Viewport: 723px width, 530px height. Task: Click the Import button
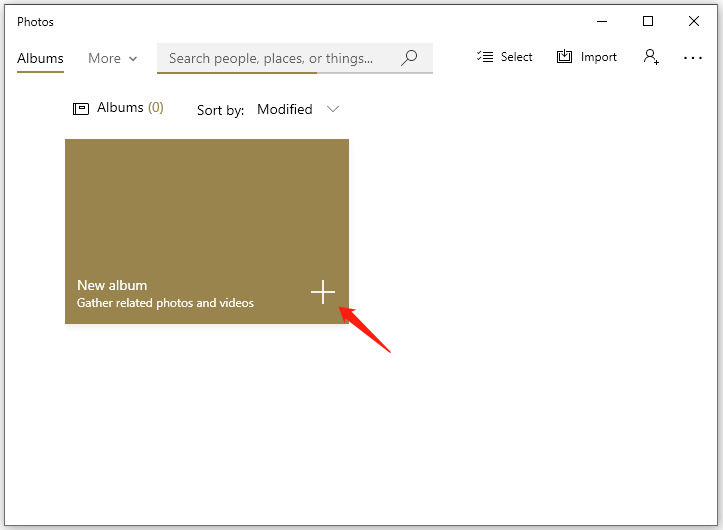587,57
